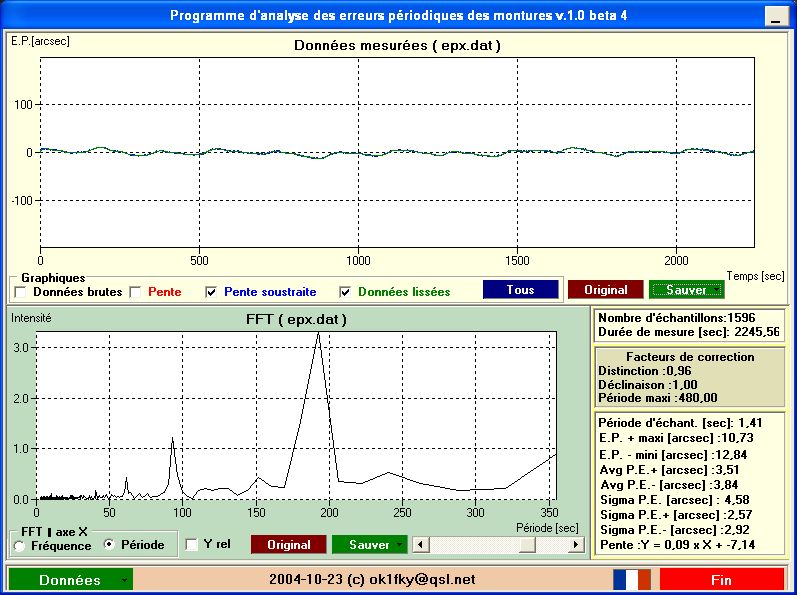Click the FFT scrollbar right arrow

click(x=576, y=545)
